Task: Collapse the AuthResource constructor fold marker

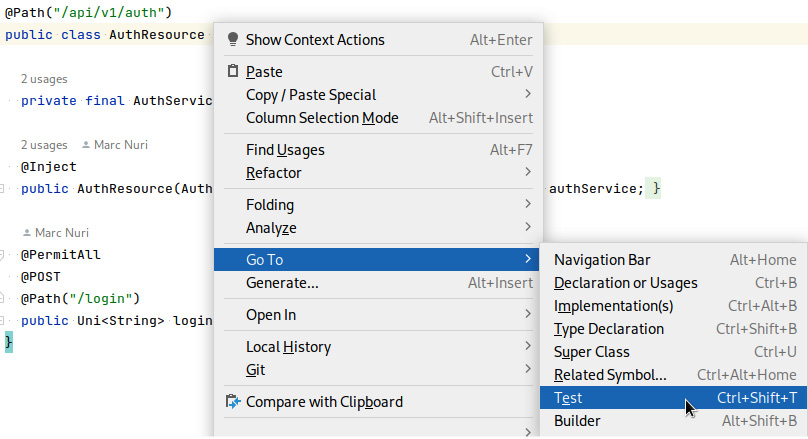Action: pos(2,189)
